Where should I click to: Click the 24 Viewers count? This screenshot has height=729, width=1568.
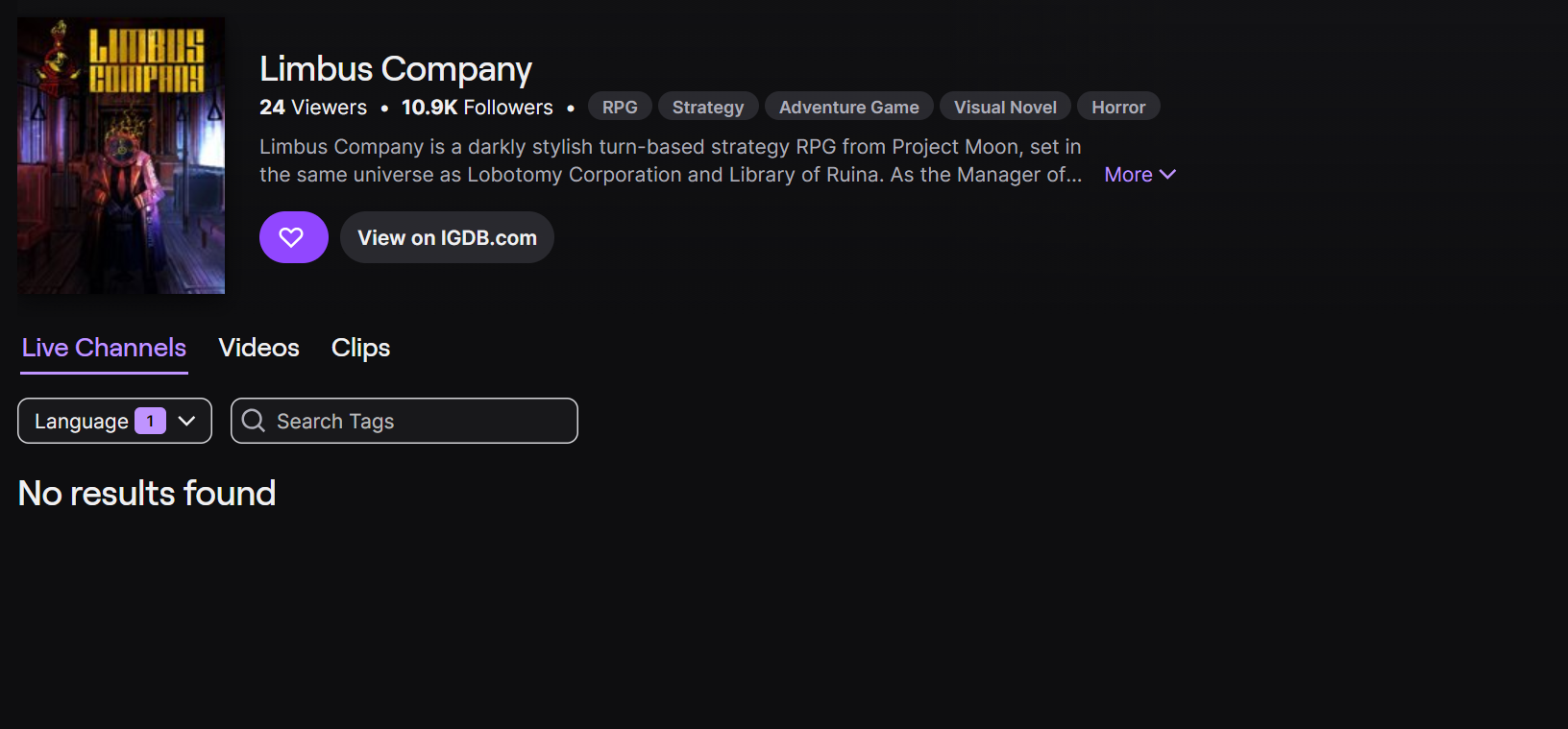[x=313, y=108]
